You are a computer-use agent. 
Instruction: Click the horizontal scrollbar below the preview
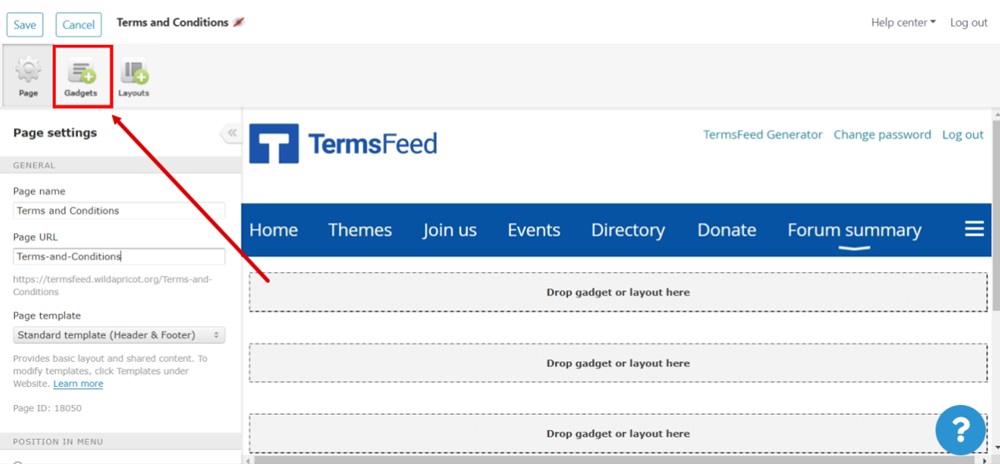(612, 460)
